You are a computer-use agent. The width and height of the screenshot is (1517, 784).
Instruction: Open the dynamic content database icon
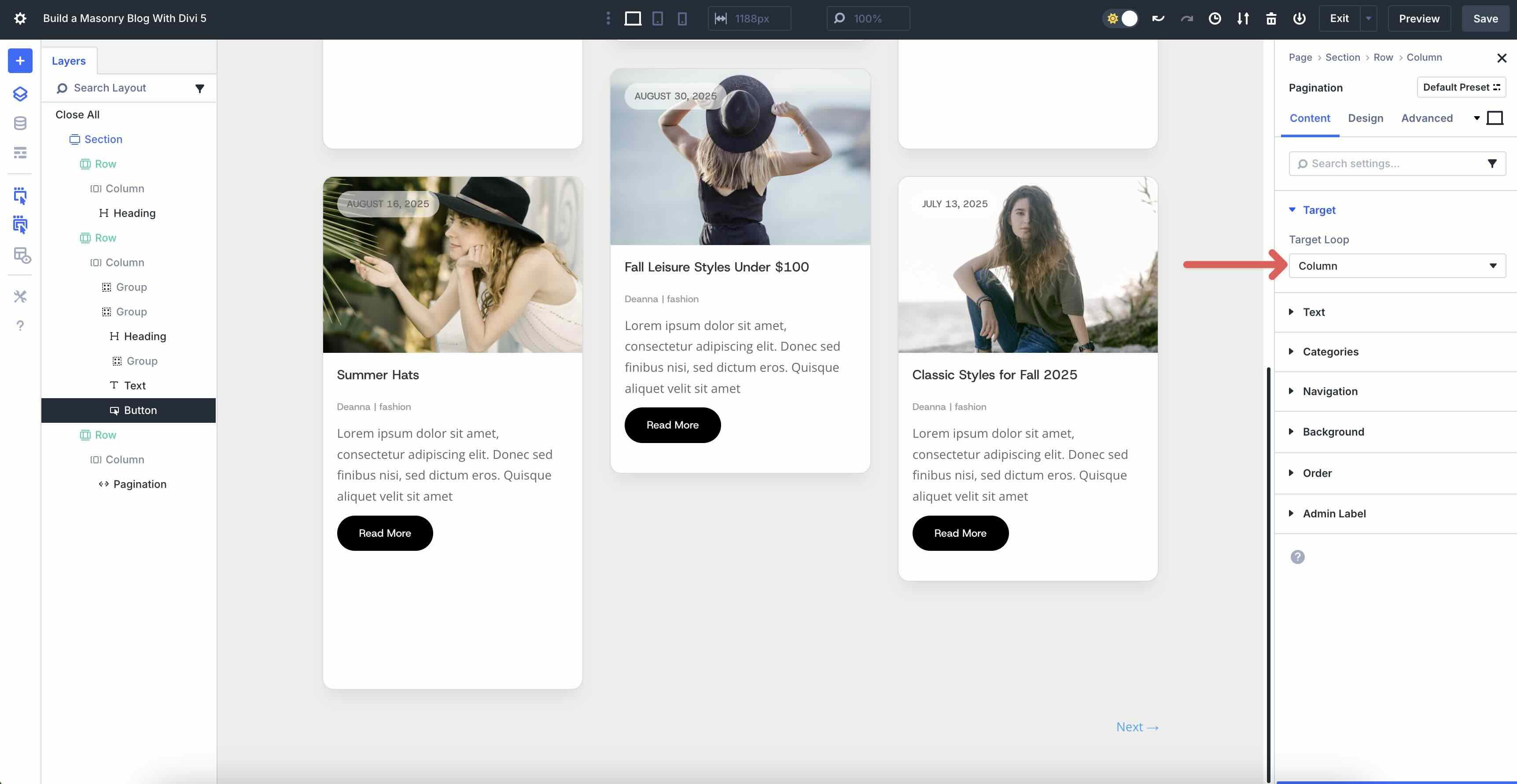[20, 123]
